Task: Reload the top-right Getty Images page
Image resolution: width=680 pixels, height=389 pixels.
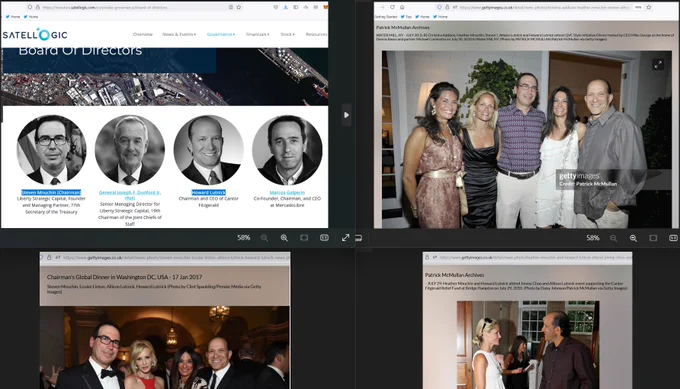Action: tap(392, 7)
